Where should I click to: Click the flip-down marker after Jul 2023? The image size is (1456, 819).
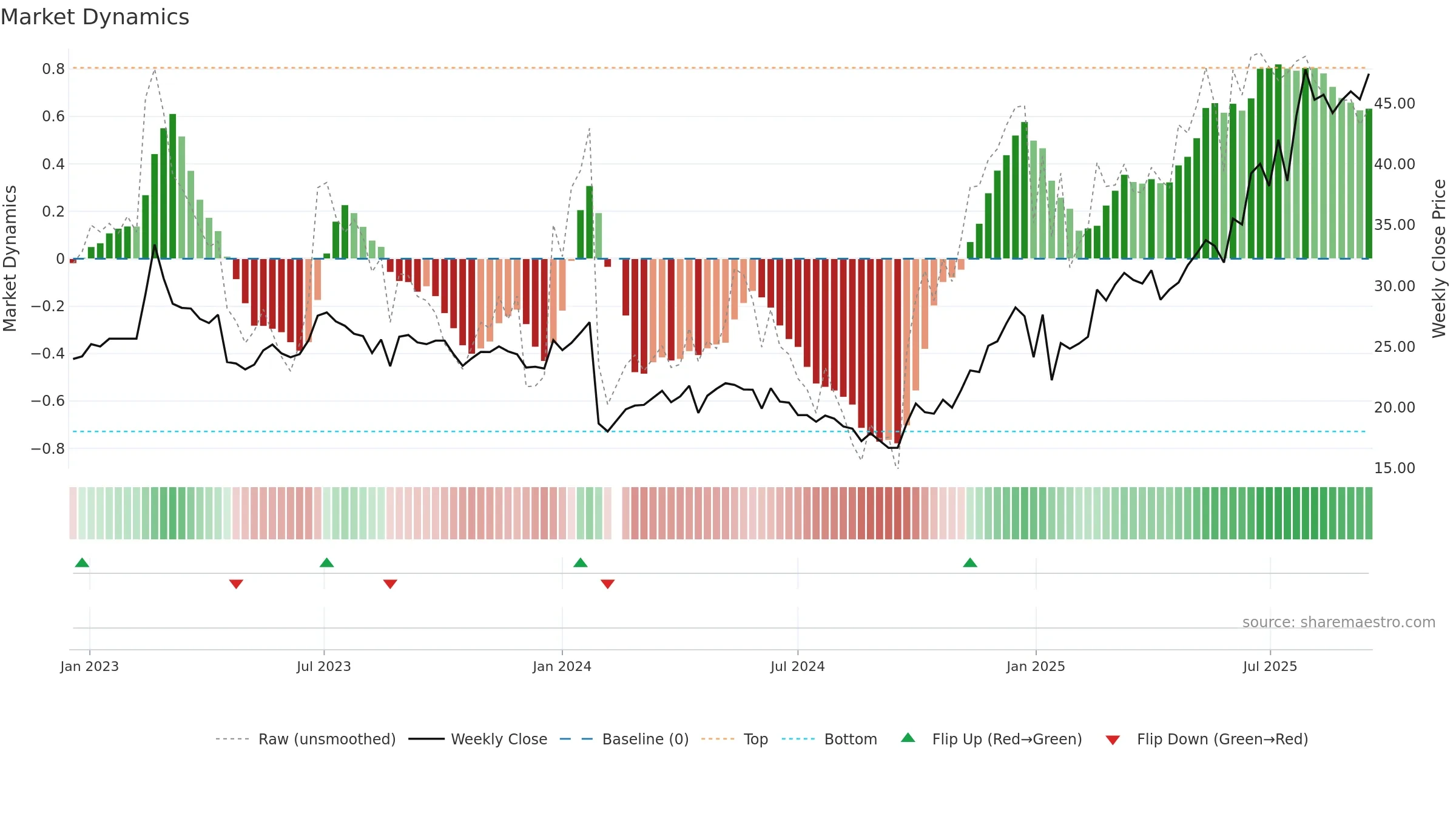coord(390,584)
